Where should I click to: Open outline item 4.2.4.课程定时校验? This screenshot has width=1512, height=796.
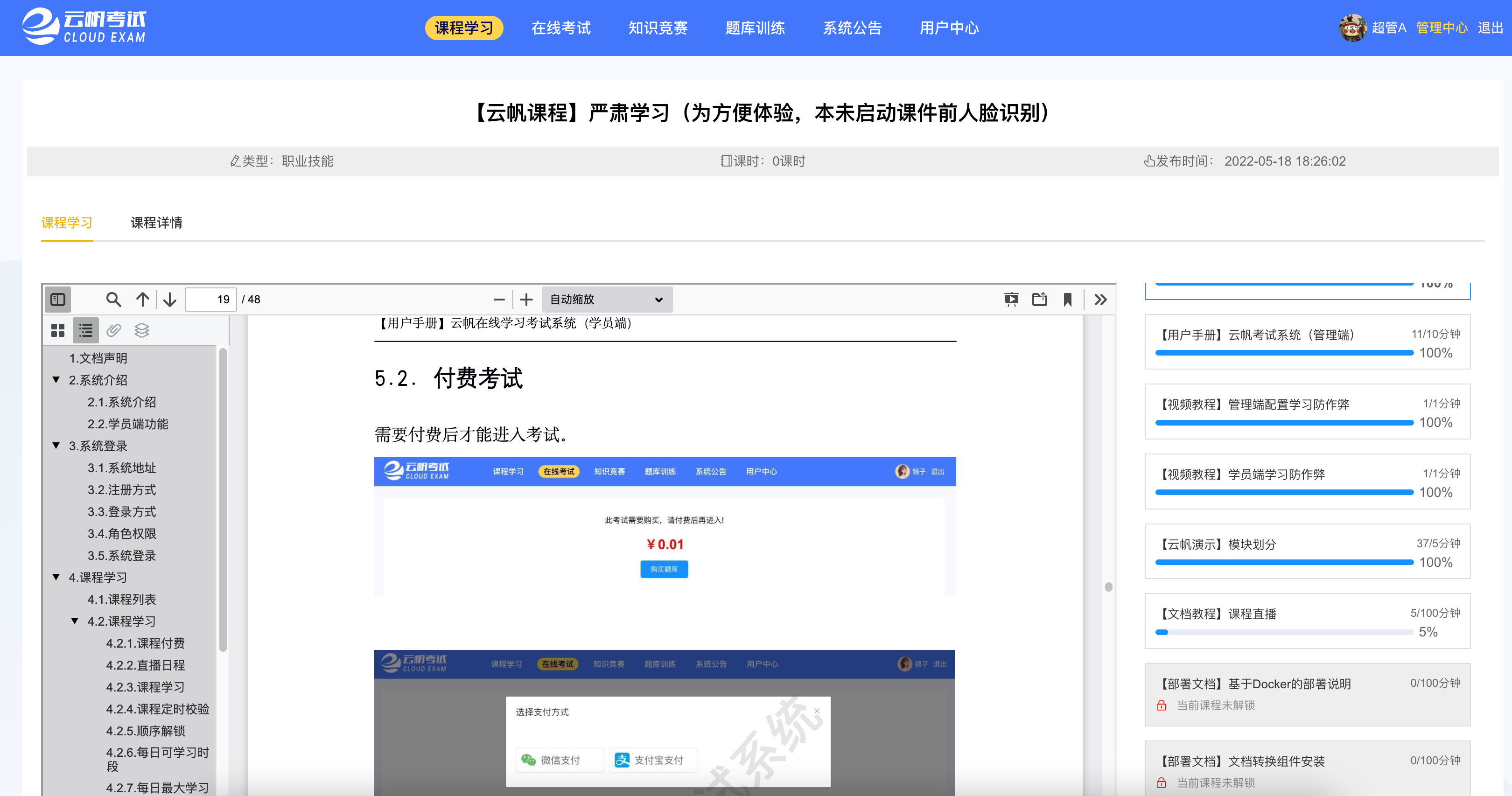click(x=157, y=709)
